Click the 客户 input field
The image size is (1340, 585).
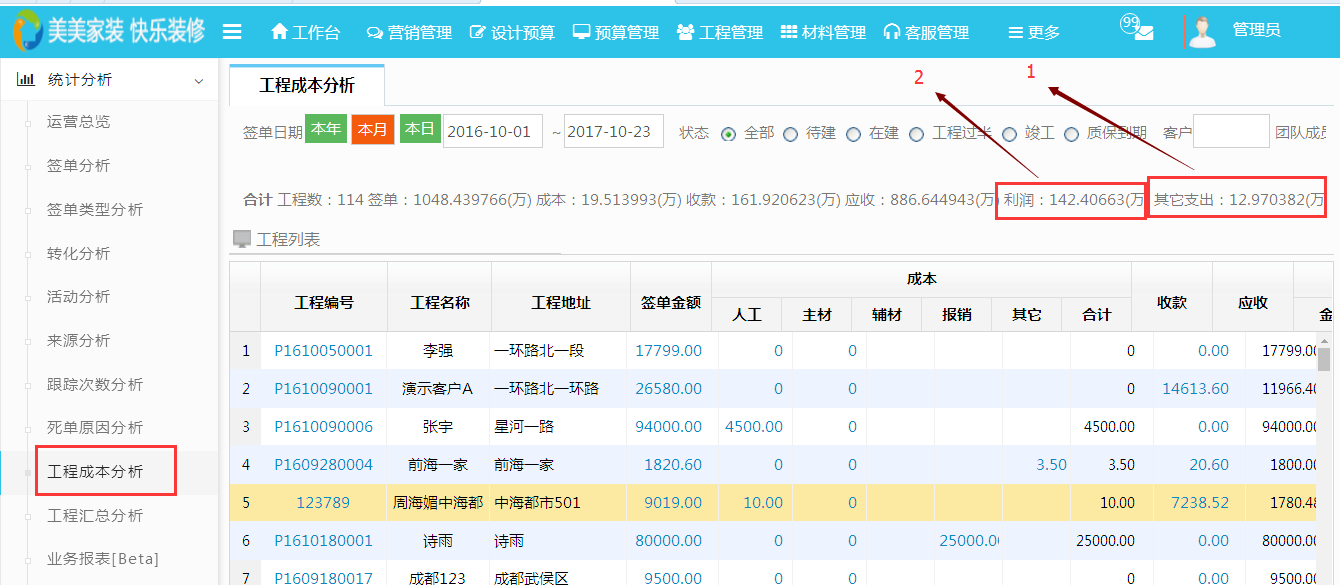coord(1231,131)
